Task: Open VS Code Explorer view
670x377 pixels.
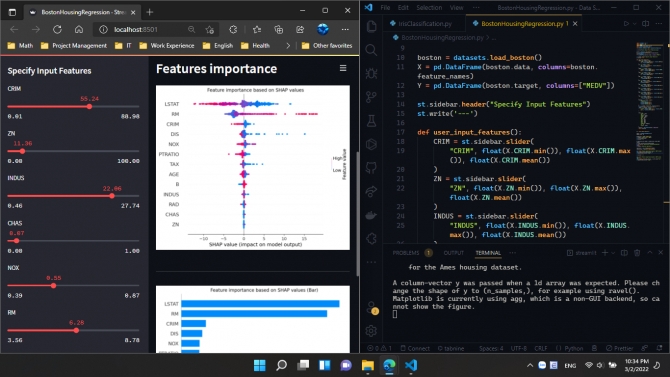Action: [371, 27]
